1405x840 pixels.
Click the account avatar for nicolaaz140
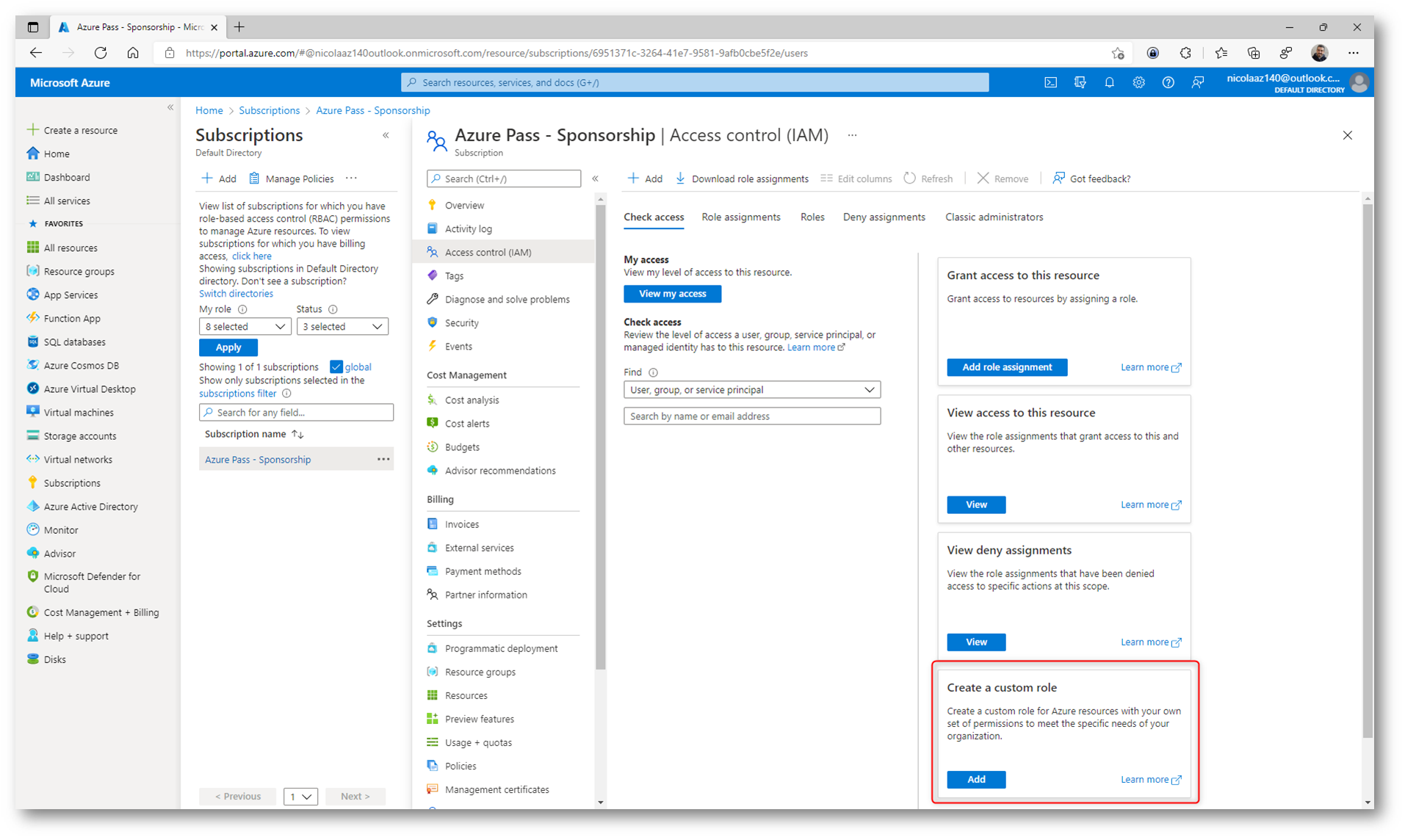point(1359,82)
